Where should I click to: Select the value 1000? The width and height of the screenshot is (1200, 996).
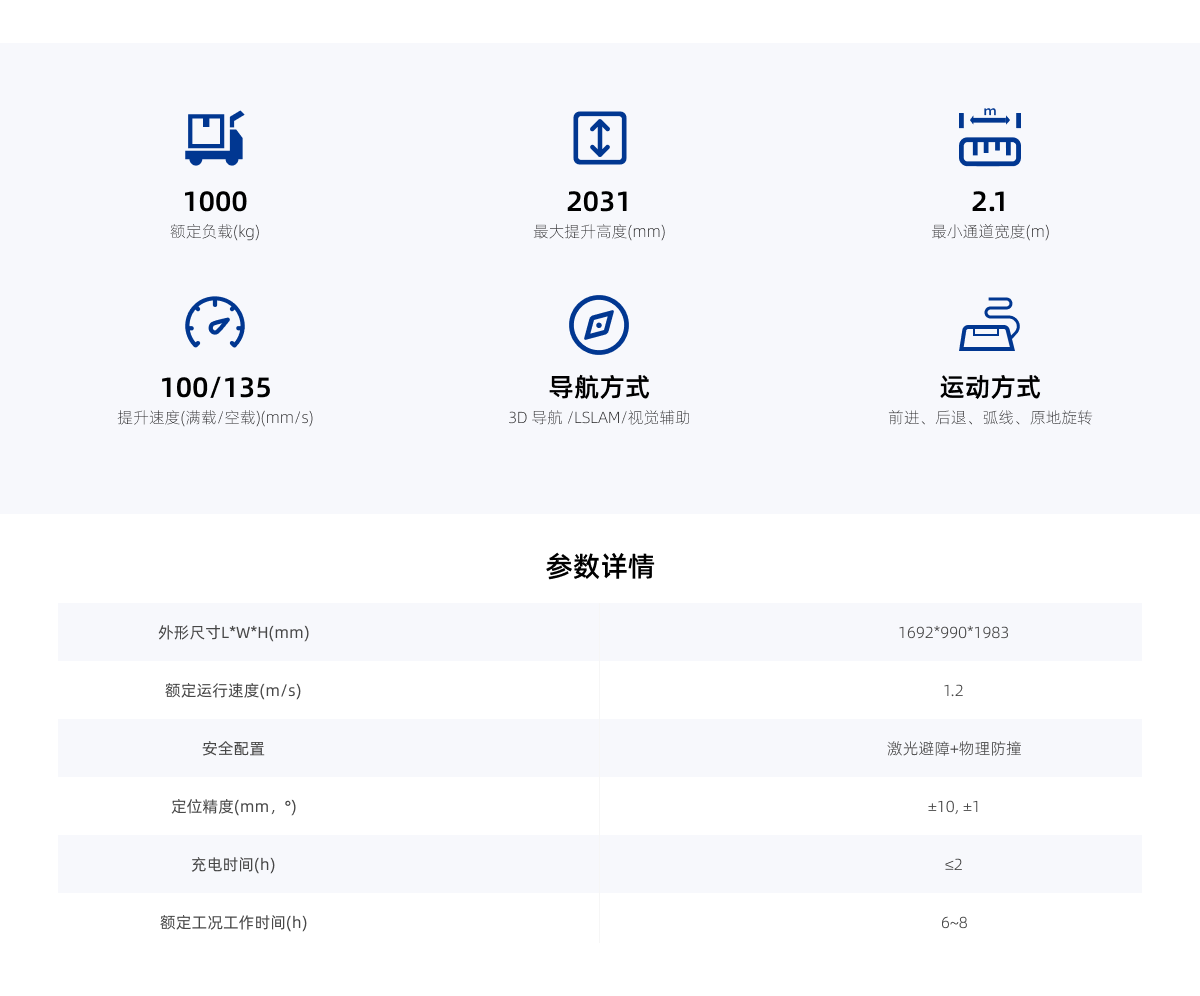point(215,202)
